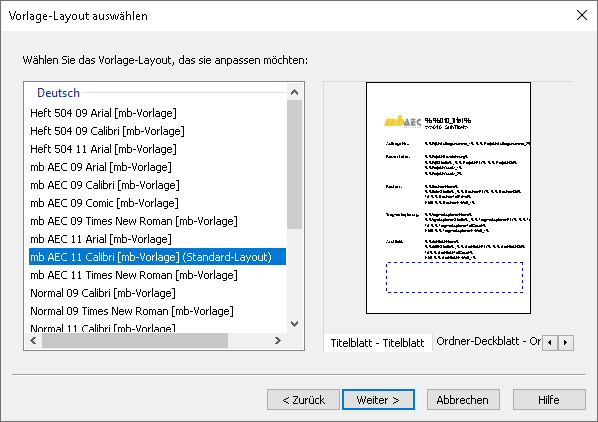The height and width of the screenshot is (422, 598).
Task: Click the vertical scrollbar thumb of list
Action: (x=294, y=165)
